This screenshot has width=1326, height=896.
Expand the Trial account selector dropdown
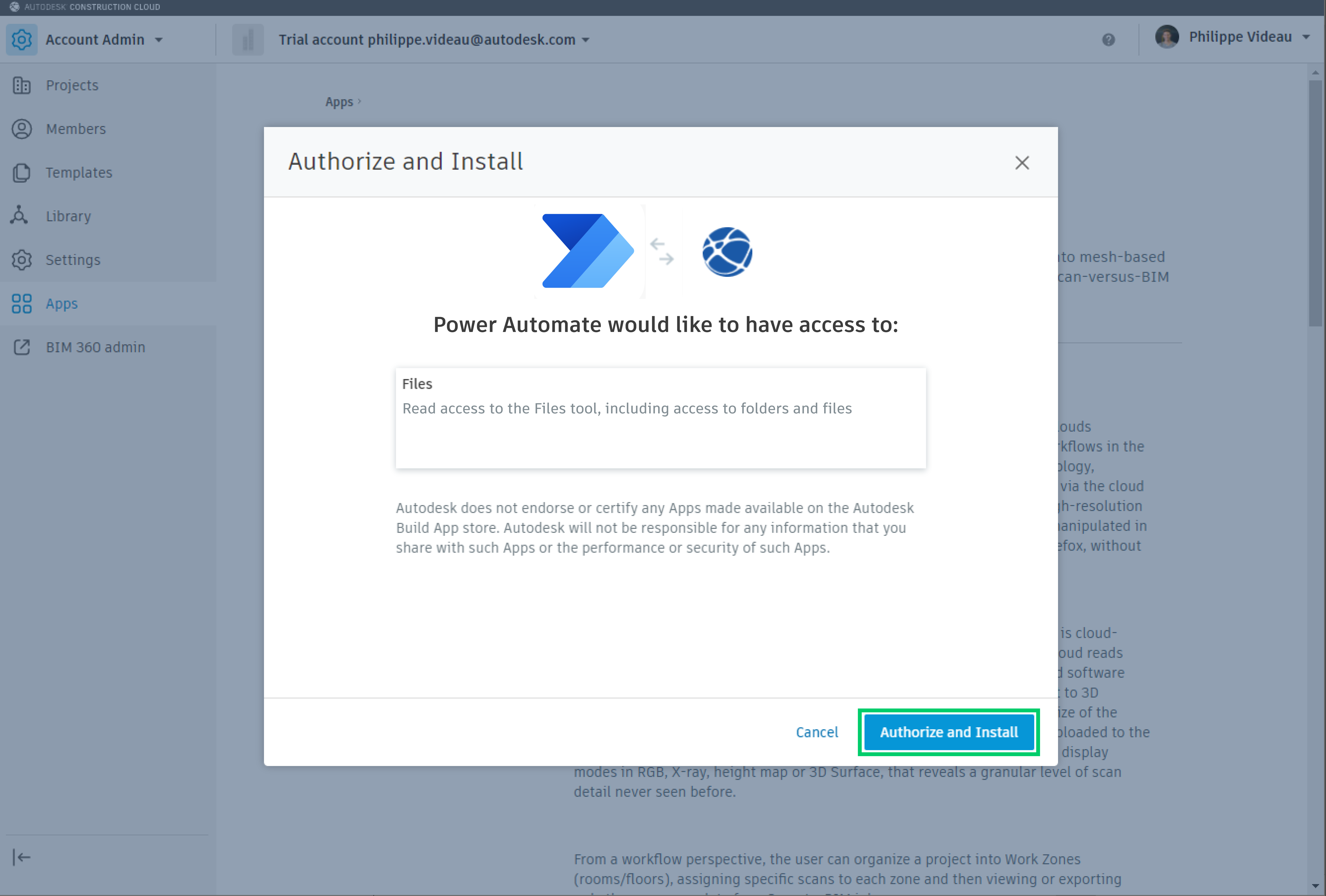click(585, 40)
